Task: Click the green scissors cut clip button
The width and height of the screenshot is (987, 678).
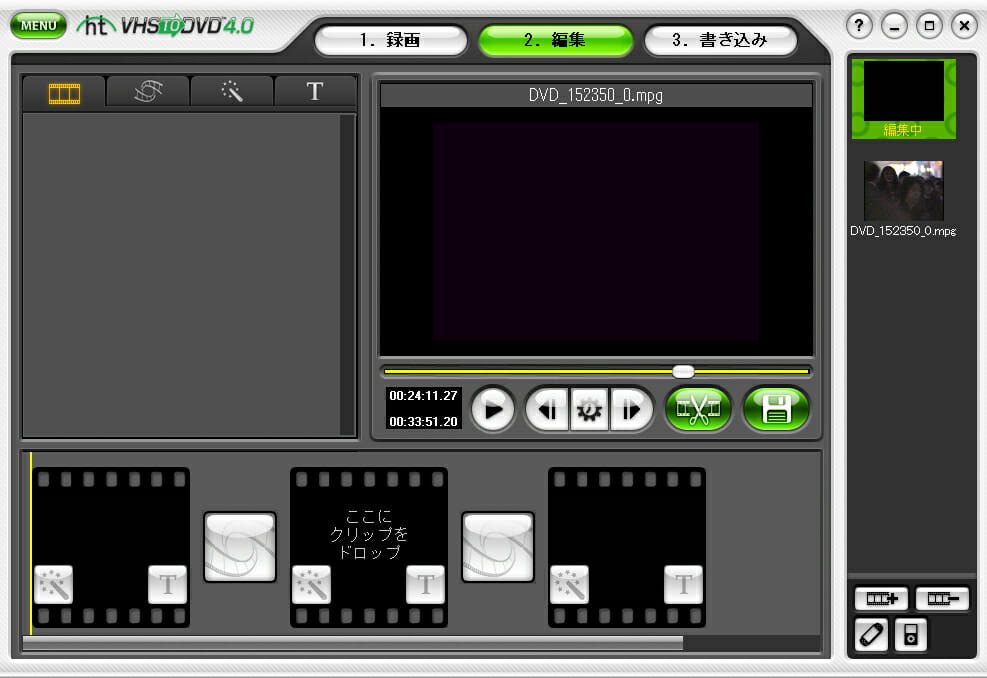Action: 698,409
